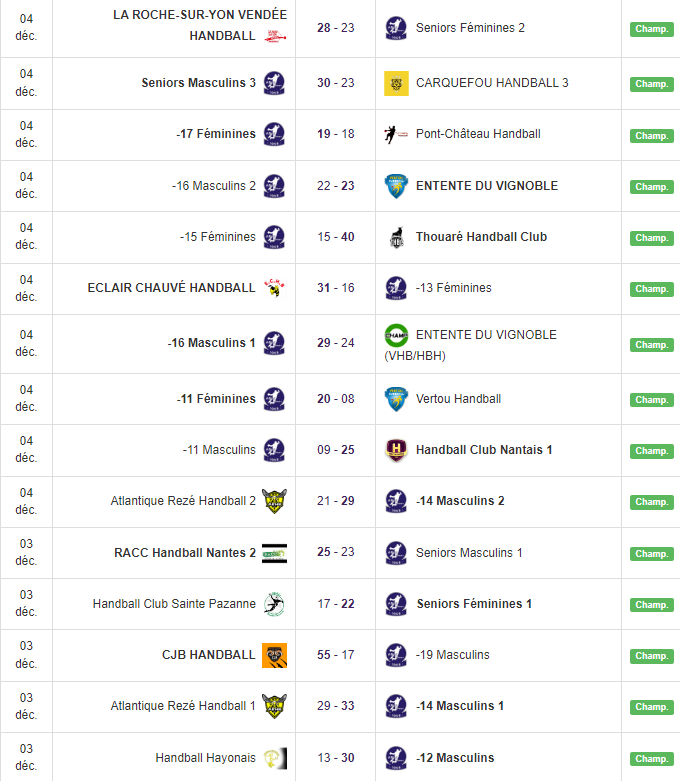This screenshot has height=781, width=680.
Task: Click the Champ. badge for Handball Hayonais match
Action: 651,759
